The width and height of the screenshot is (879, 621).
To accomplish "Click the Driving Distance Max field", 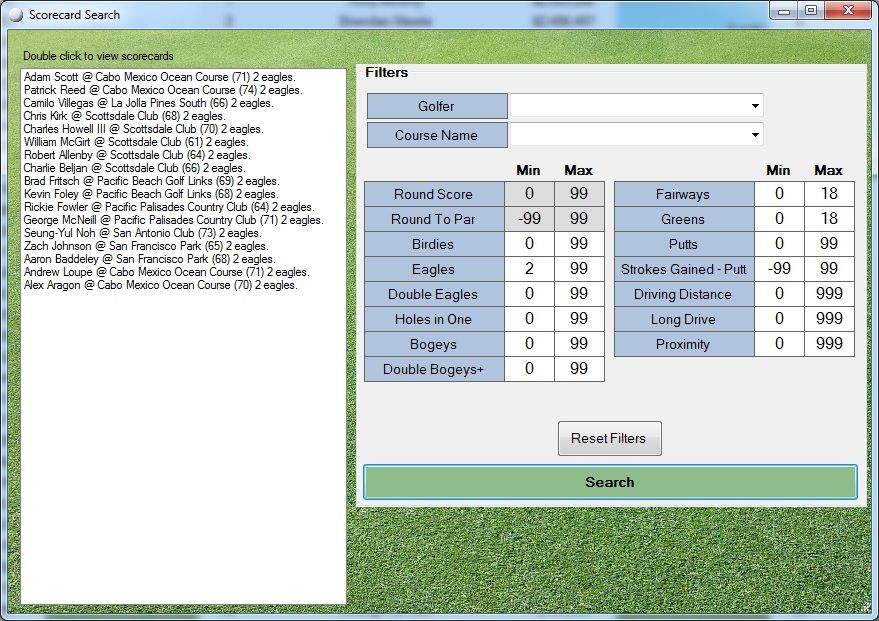I will tap(828, 294).
